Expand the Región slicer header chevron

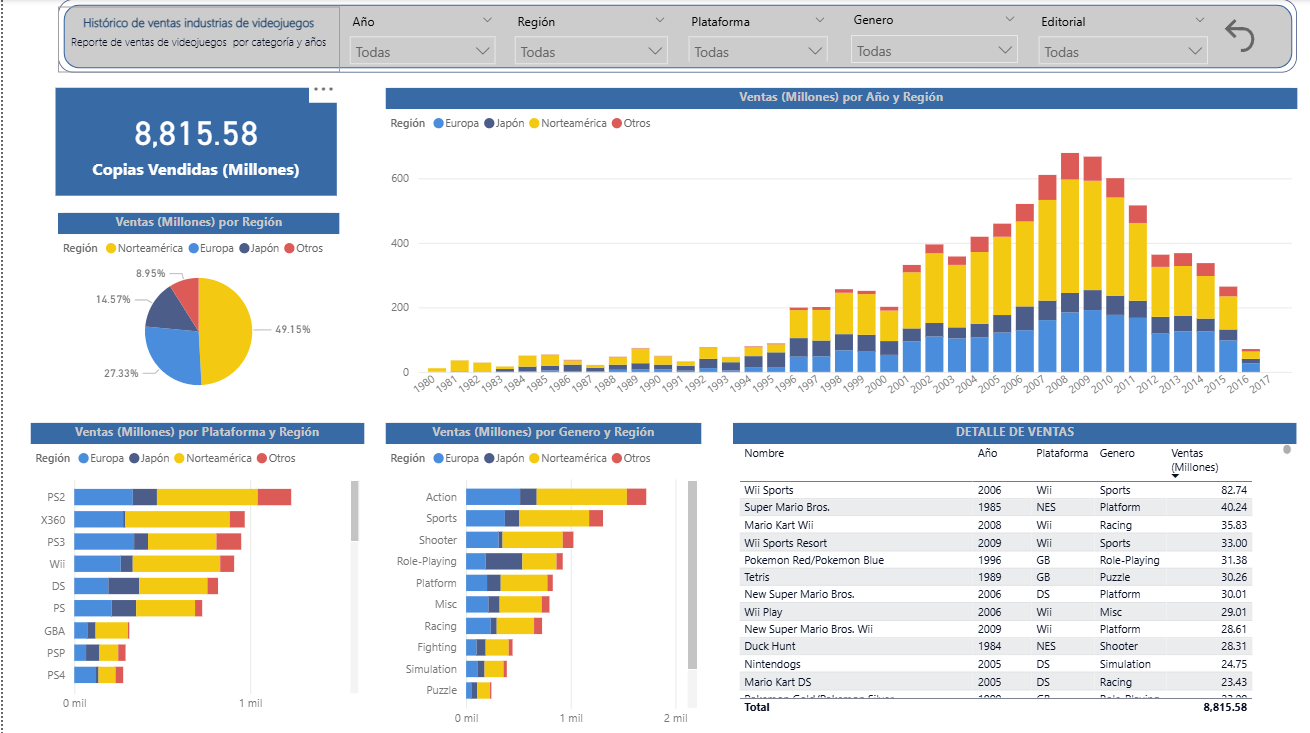coord(659,20)
